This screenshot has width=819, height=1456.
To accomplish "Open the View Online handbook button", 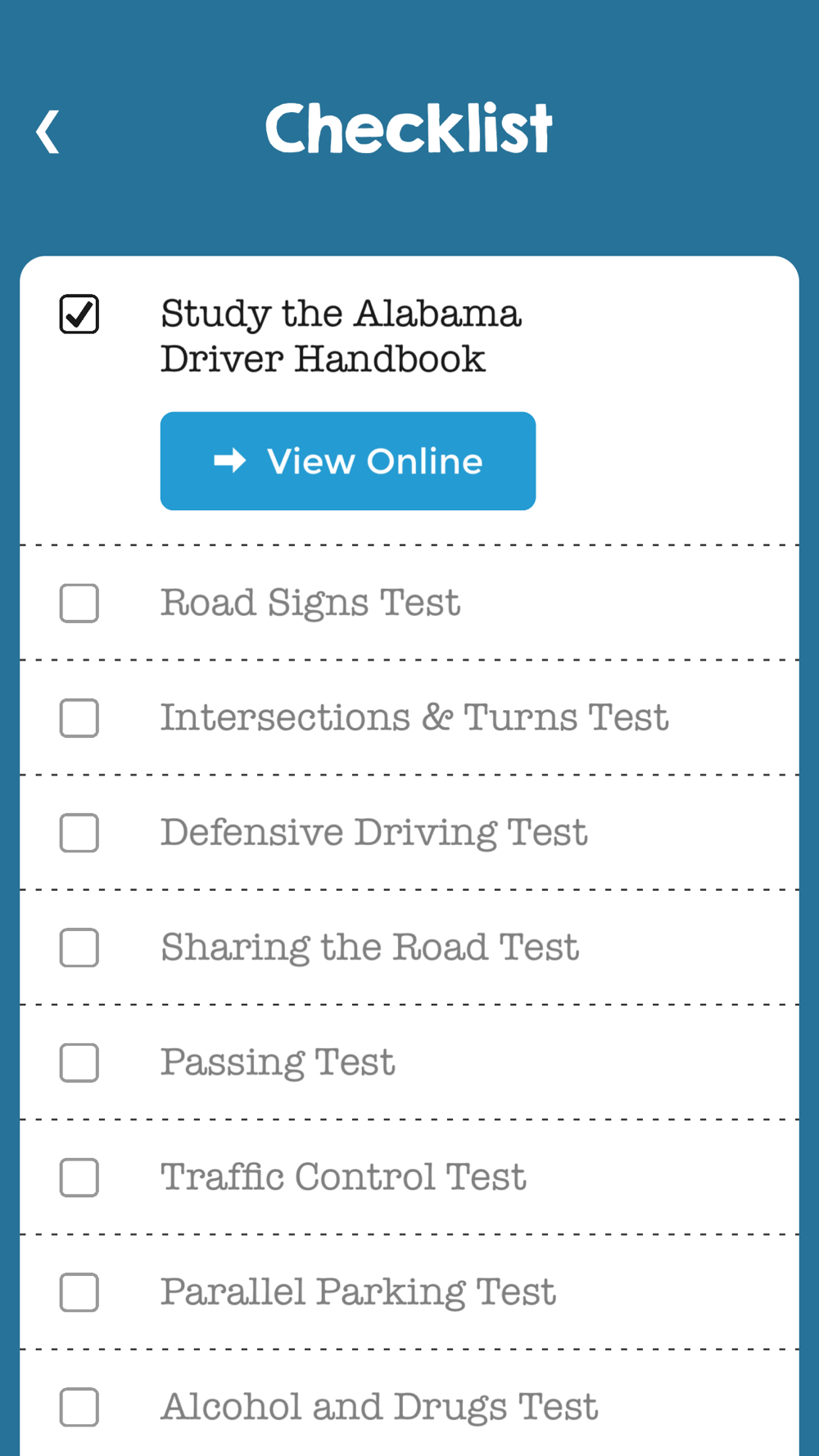I will pos(348,461).
